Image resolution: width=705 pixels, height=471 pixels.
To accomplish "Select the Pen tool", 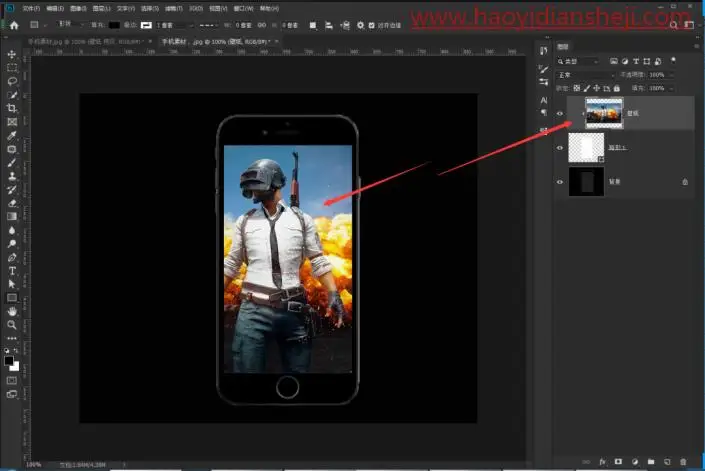I will pyautogui.click(x=12, y=258).
